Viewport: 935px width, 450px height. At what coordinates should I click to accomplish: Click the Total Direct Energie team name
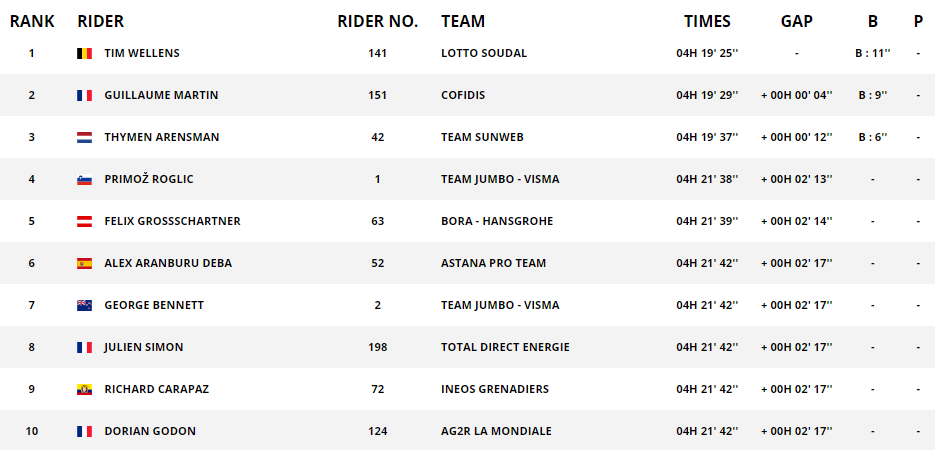click(506, 347)
